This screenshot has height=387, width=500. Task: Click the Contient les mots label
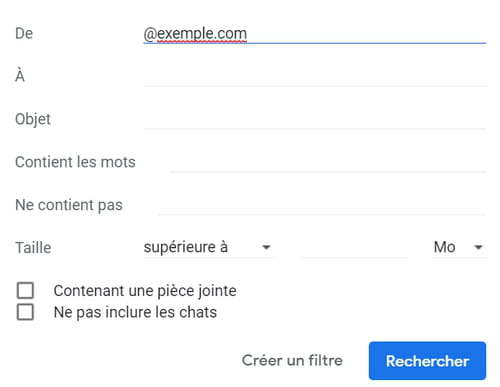tap(75, 162)
